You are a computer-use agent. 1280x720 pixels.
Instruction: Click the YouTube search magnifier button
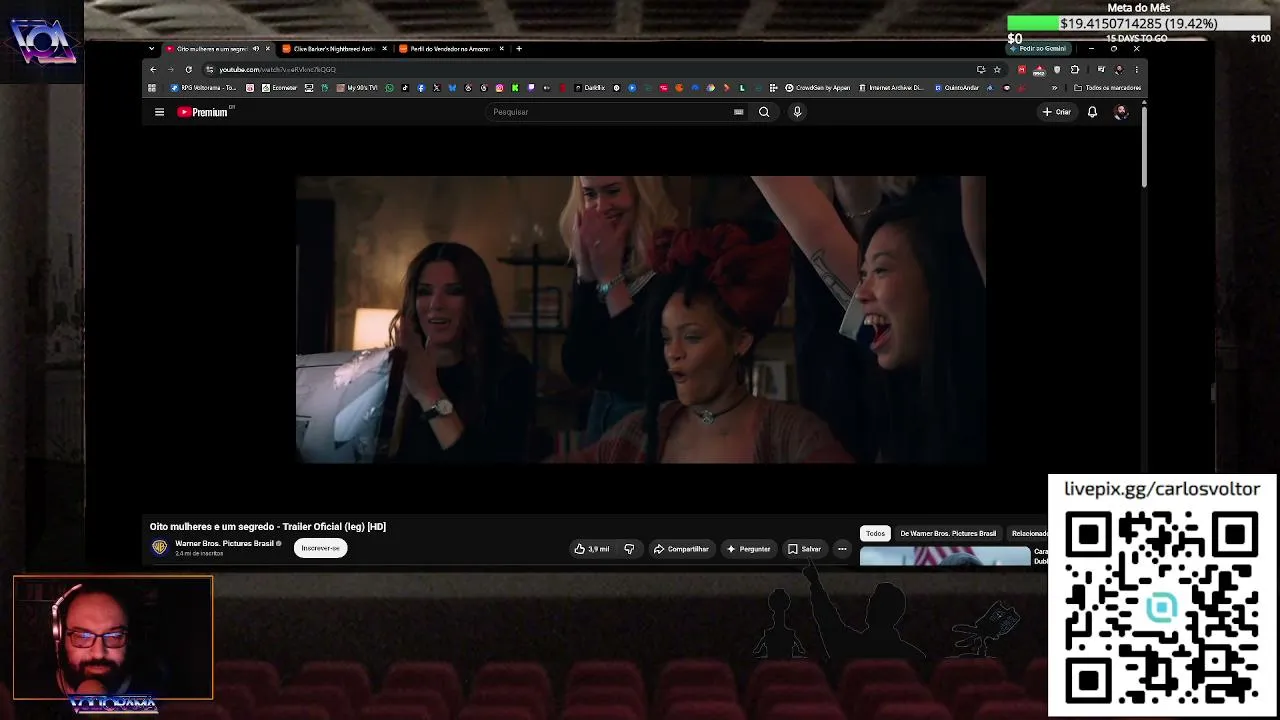[764, 112]
